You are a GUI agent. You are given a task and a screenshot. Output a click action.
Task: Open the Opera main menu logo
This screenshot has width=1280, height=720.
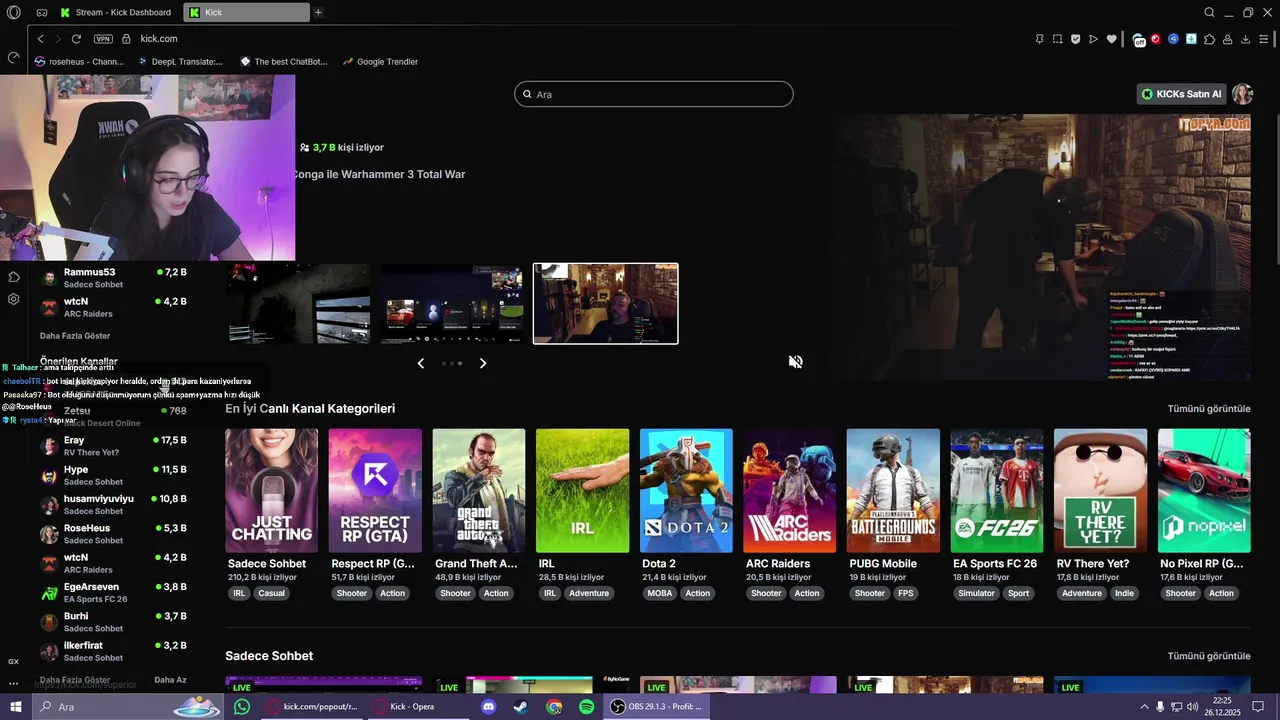(13, 12)
